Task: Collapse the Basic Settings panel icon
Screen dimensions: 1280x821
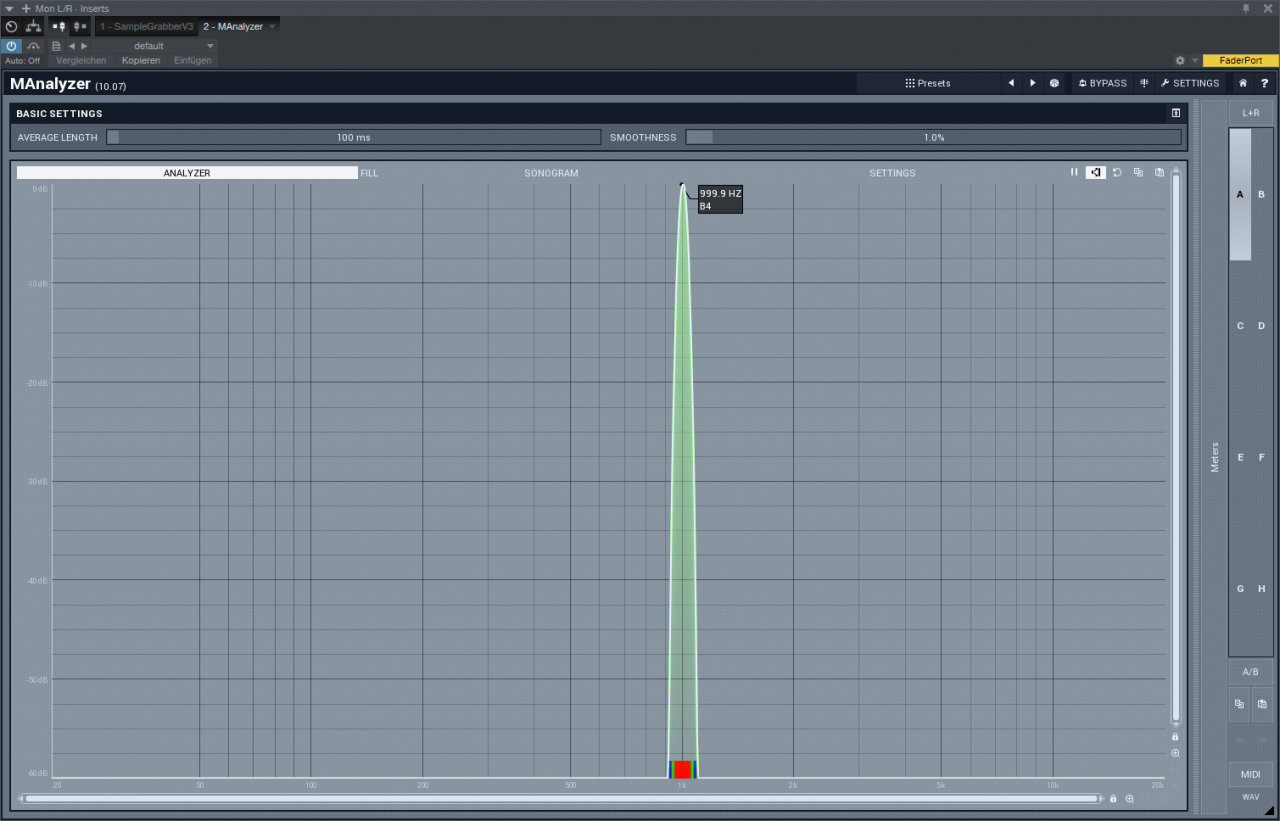Action: pos(1176,113)
